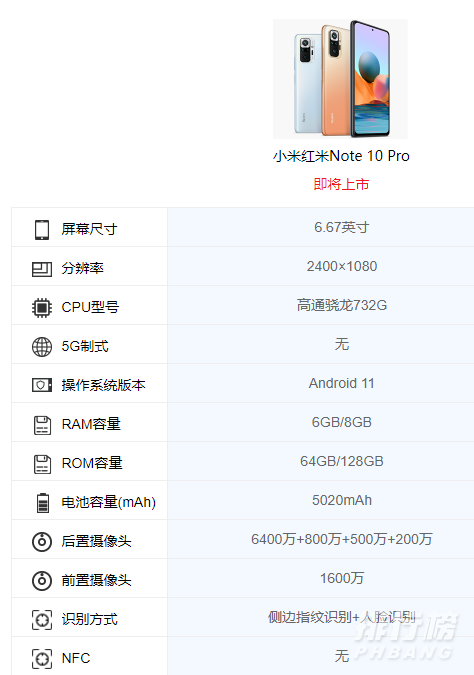
Task: Select the 屏幕尺寸 row label
Action: coord(89,229)
